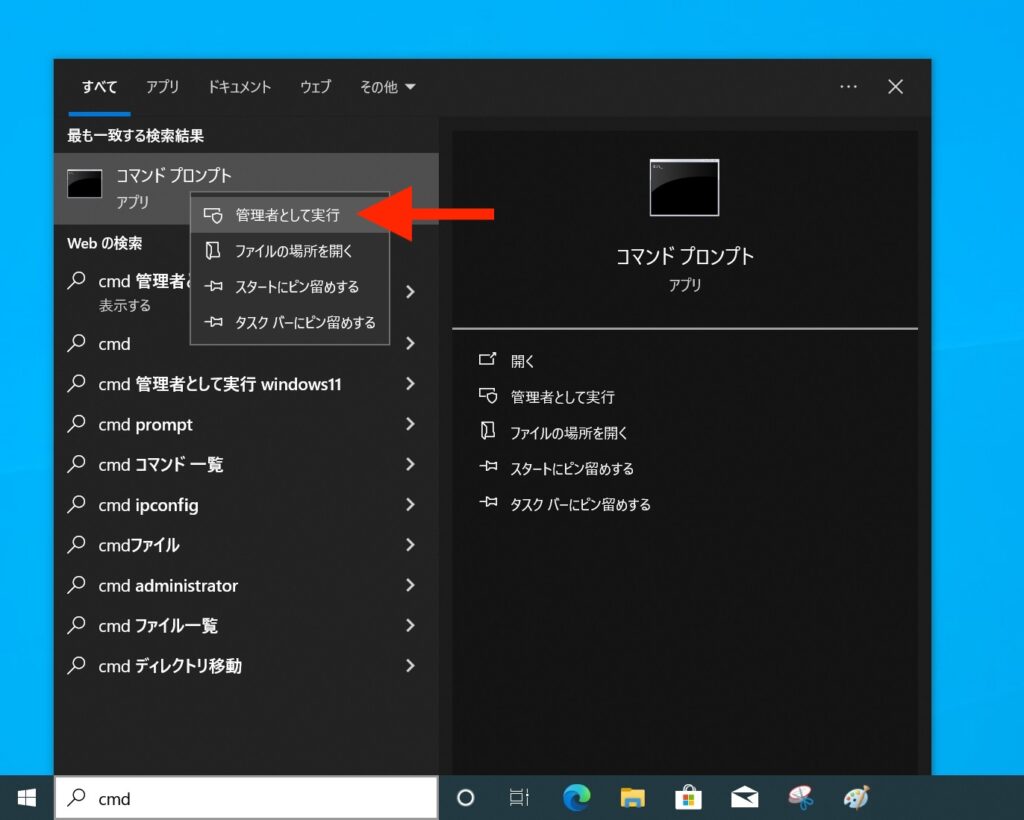The width and height of the screenshot is (1024, 820).
Task: Open File Explorer from the taskbar
Action: (632, 797)
